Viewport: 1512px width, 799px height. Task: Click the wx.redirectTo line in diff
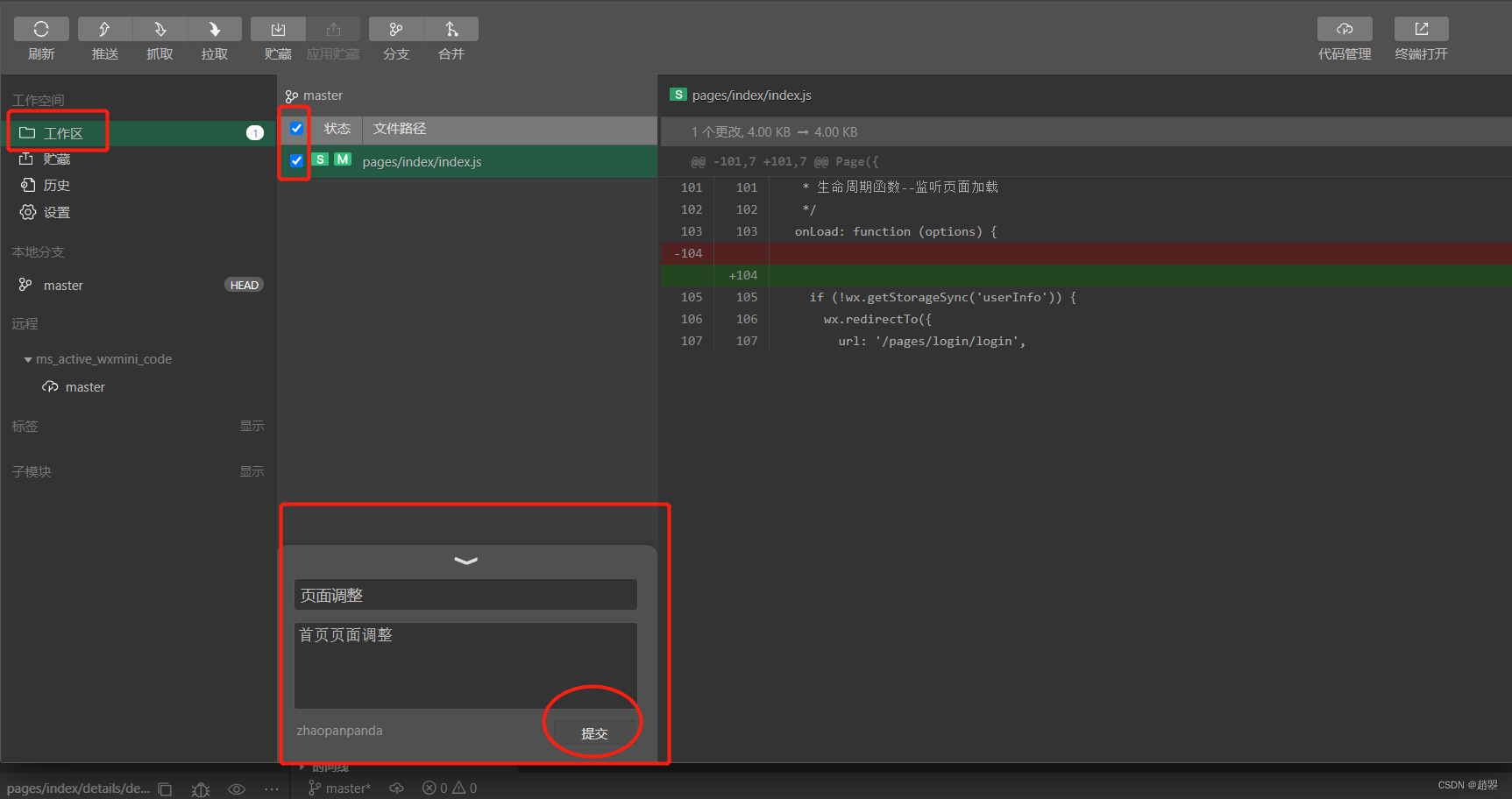coord(877,319)
